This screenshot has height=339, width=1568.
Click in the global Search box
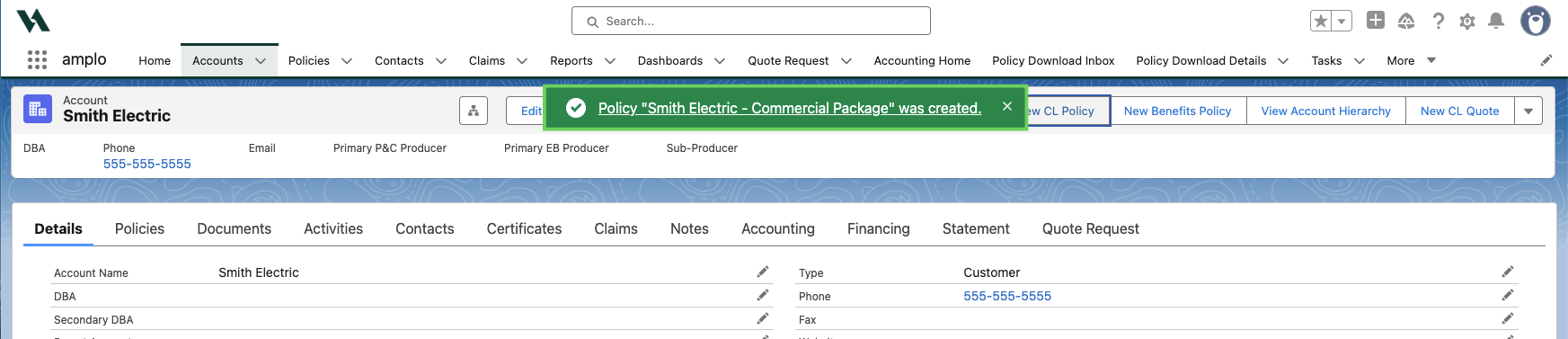(x=751, y=21)
